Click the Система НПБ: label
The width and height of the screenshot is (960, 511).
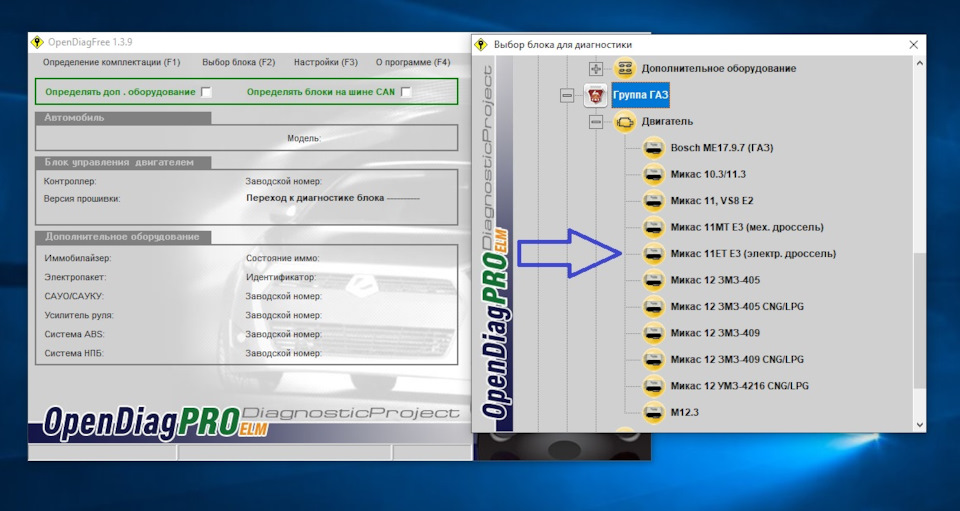click(x=74, y=353)
